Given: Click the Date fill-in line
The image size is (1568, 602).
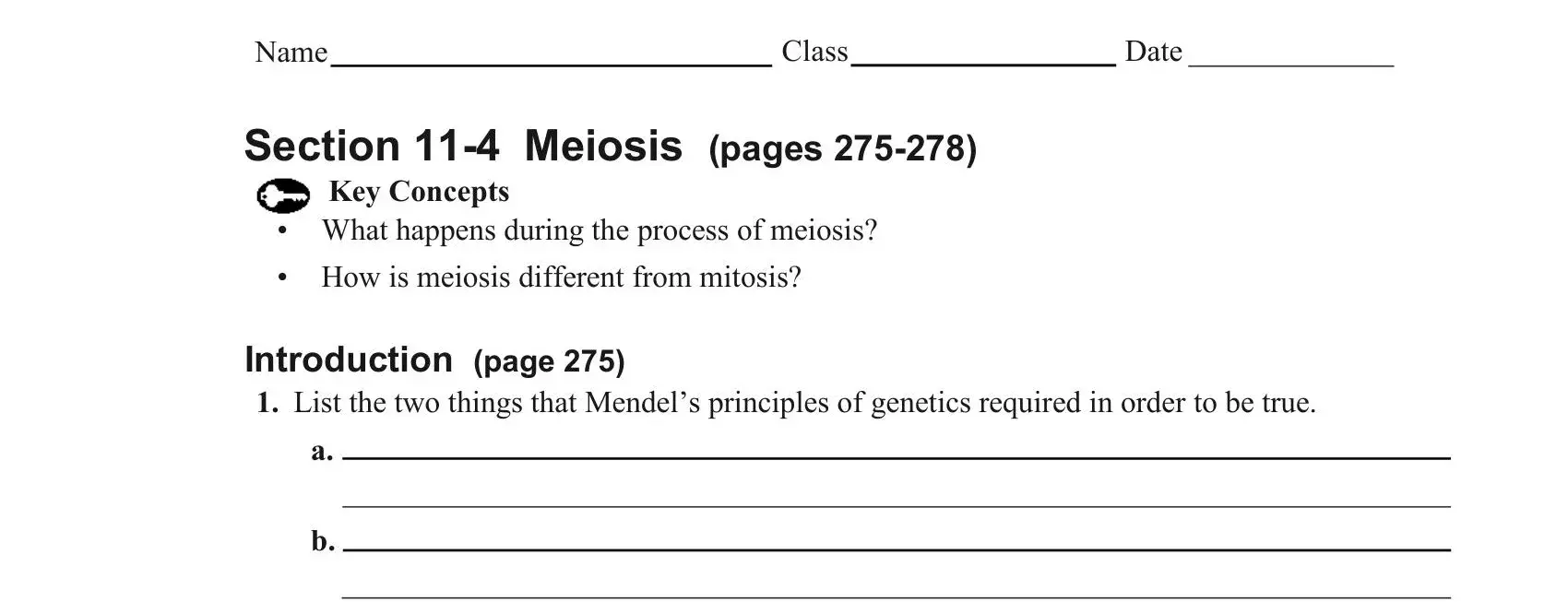Looking at the screenshot, I should [x=1291, y=65].
